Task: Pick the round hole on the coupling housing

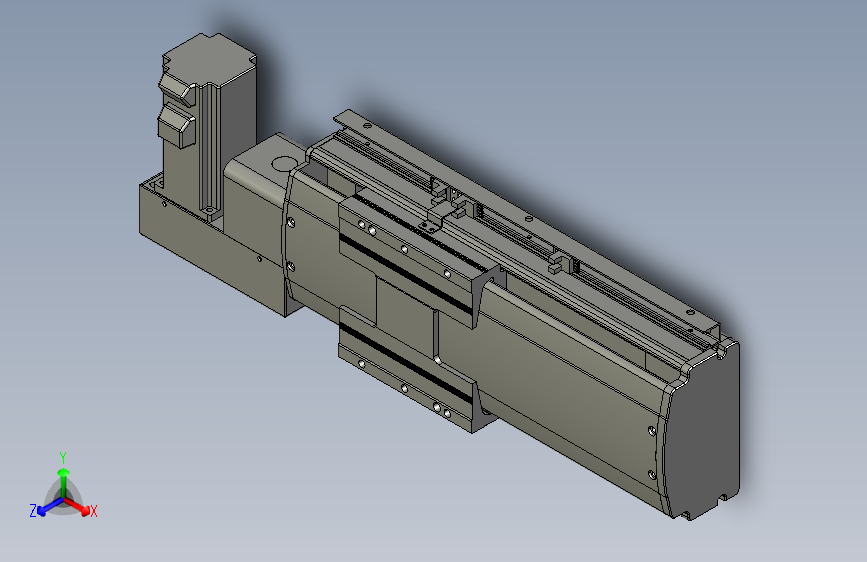Action: coord(285,164)
